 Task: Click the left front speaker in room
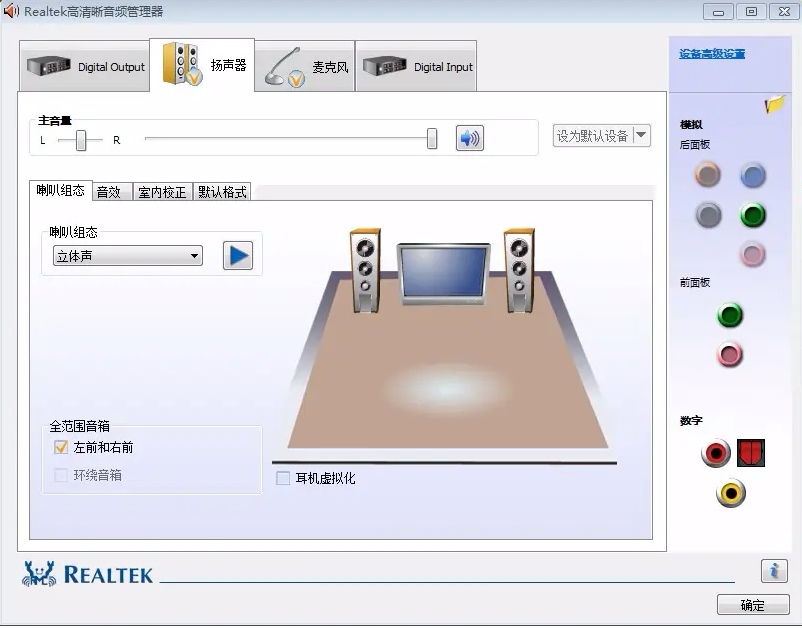click(x=365, y=270)
